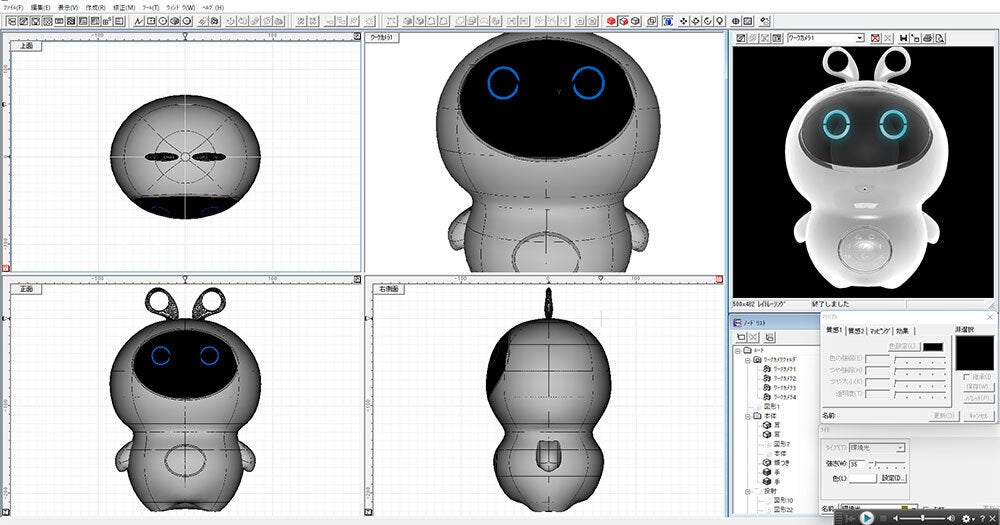
Task: Click the pan/move view arrows icon
Action: pos(680,21)
